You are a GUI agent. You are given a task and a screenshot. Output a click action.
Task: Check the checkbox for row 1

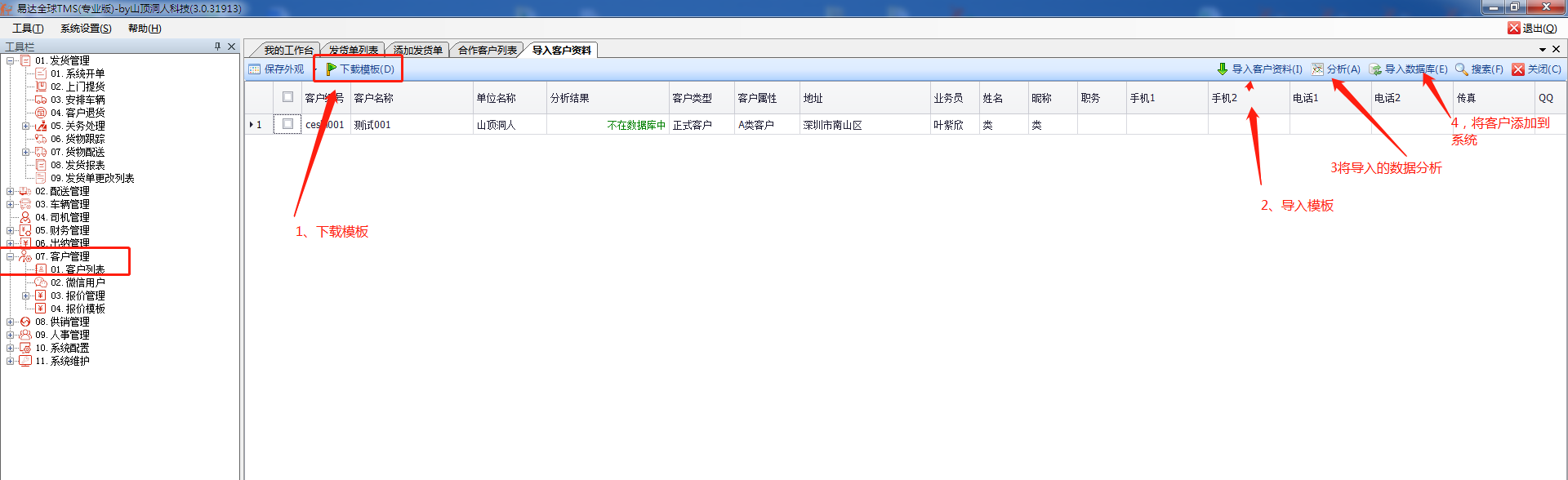[x=287, y=124]
